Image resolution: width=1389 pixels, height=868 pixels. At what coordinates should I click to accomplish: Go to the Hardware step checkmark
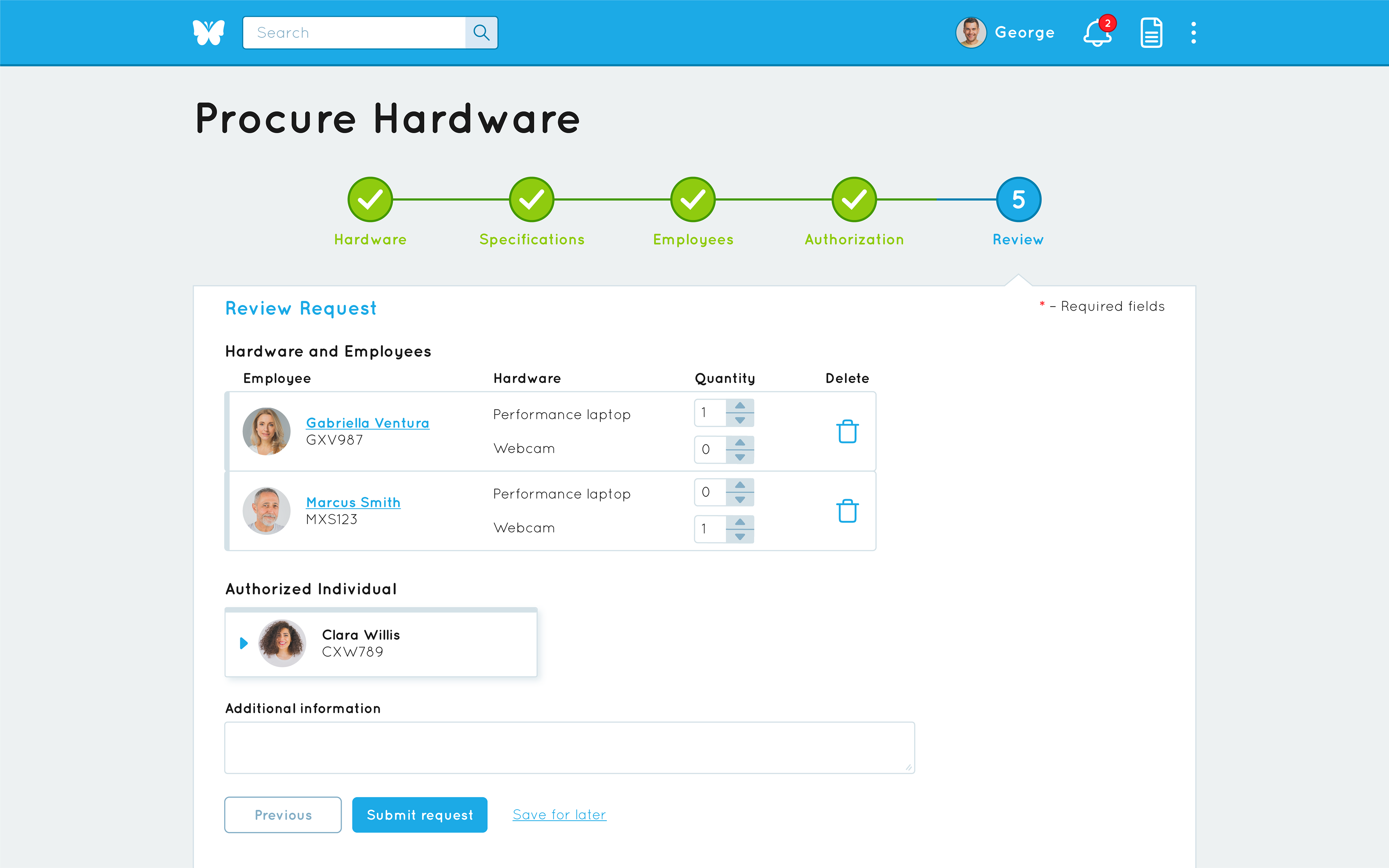pyautogui.click(x=370, y=199)
